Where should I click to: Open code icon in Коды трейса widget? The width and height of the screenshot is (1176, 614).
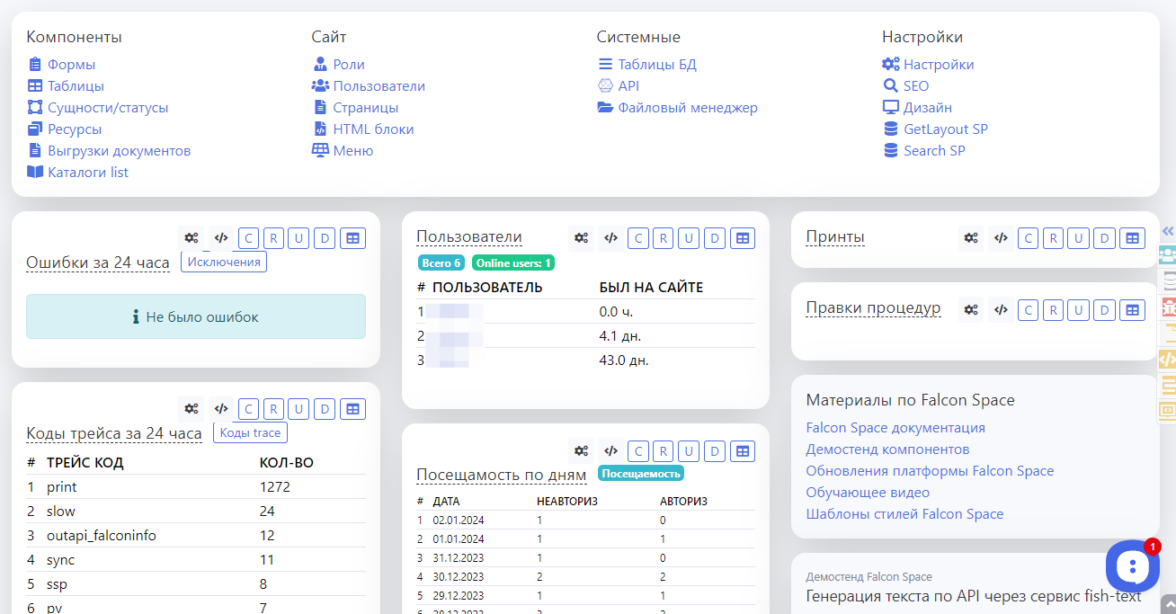tap(221, 409)
